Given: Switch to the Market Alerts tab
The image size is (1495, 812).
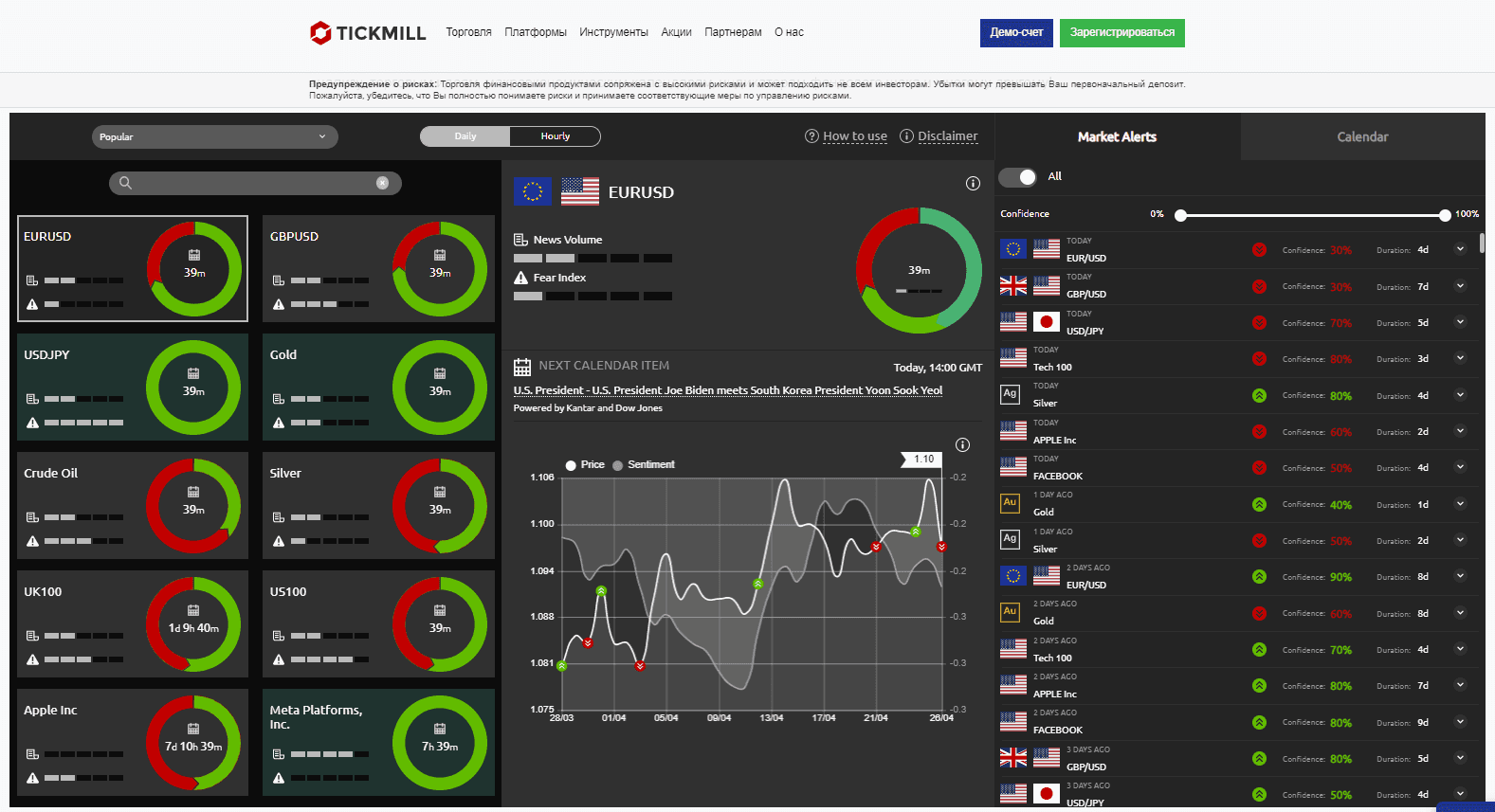Looking at the screenshot, I should click(x=1117, y=136).
